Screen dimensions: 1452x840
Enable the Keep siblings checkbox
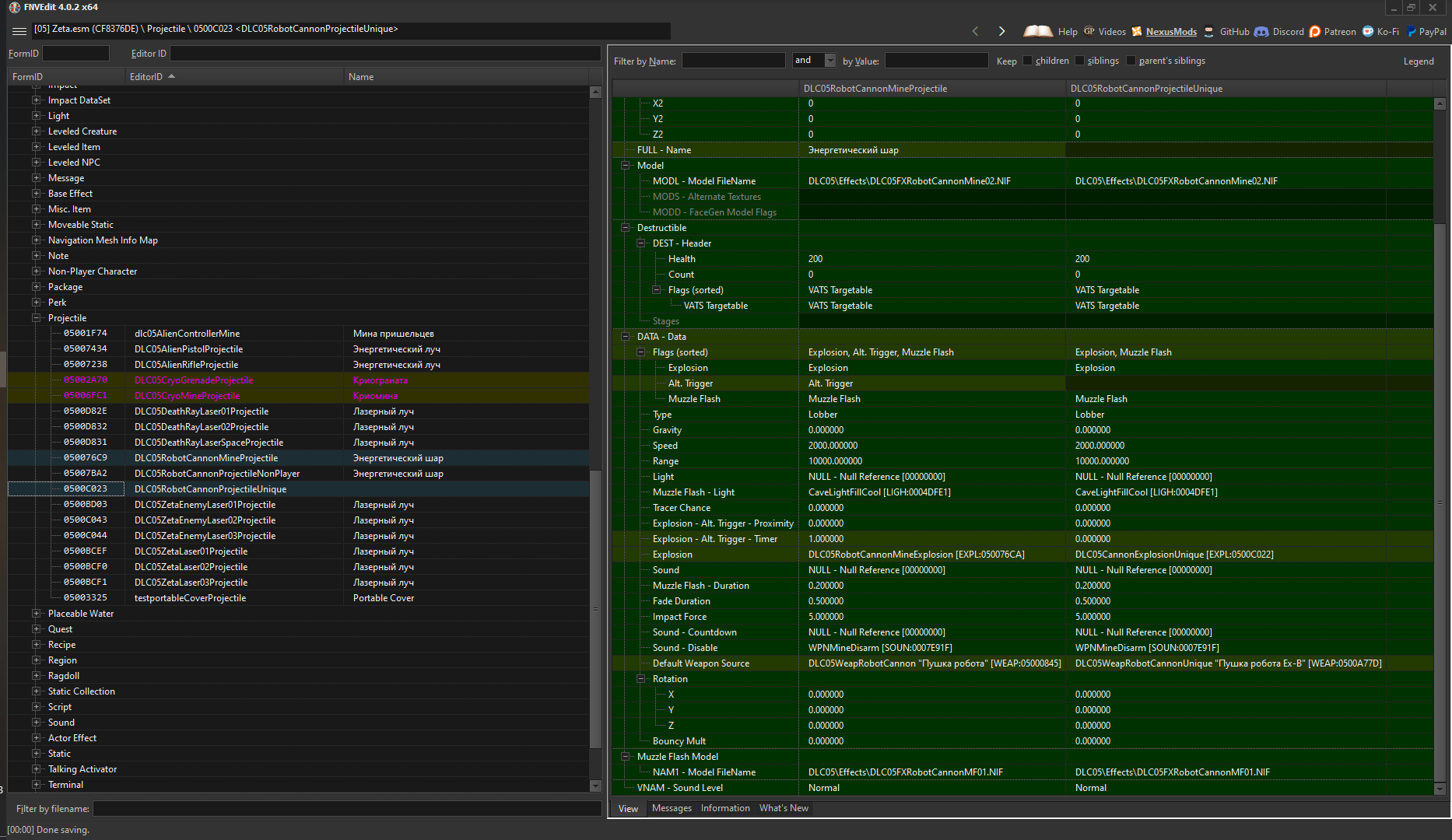pos(1079,61)
